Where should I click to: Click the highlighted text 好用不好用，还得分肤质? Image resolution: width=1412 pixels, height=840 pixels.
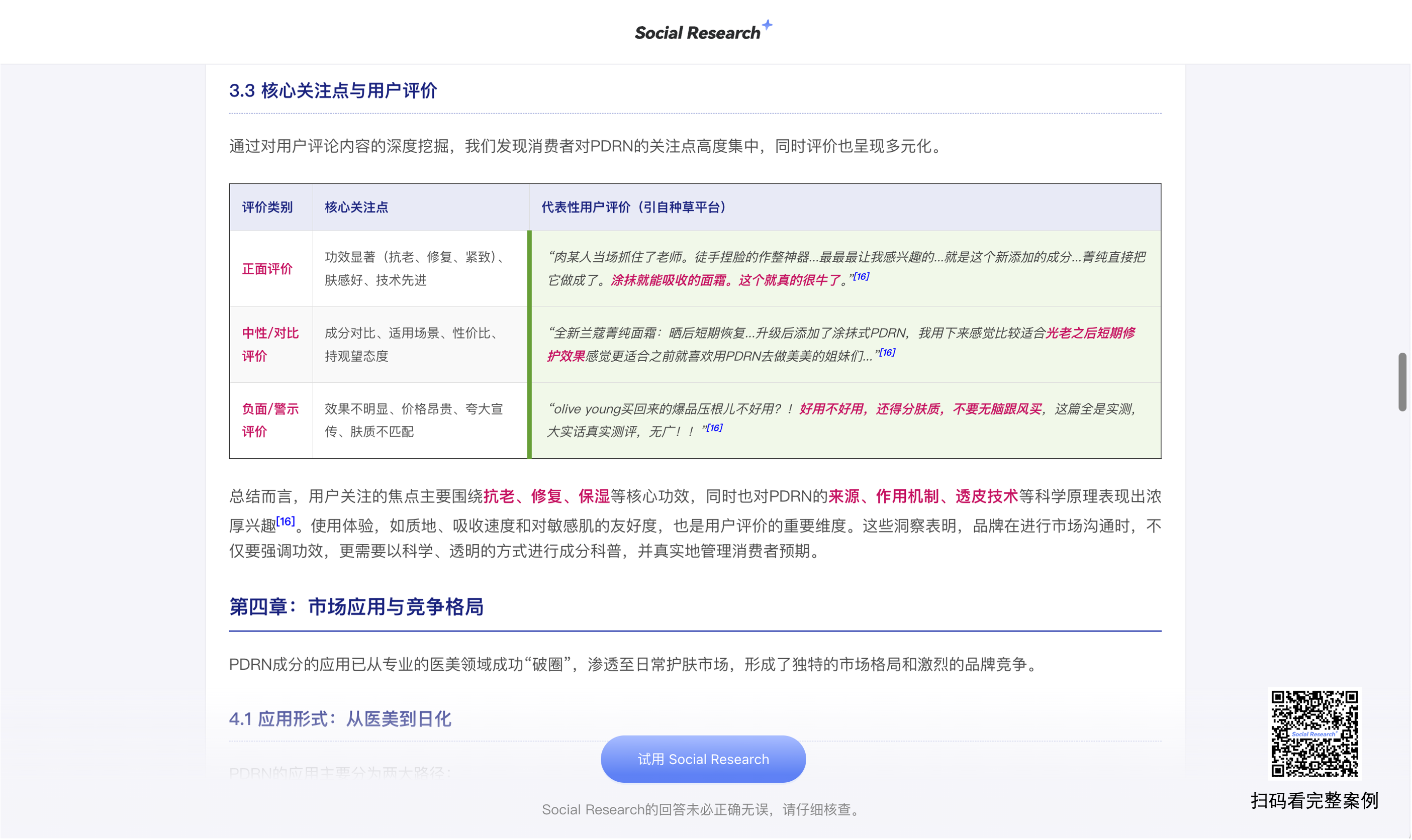(x=870, y=409)
